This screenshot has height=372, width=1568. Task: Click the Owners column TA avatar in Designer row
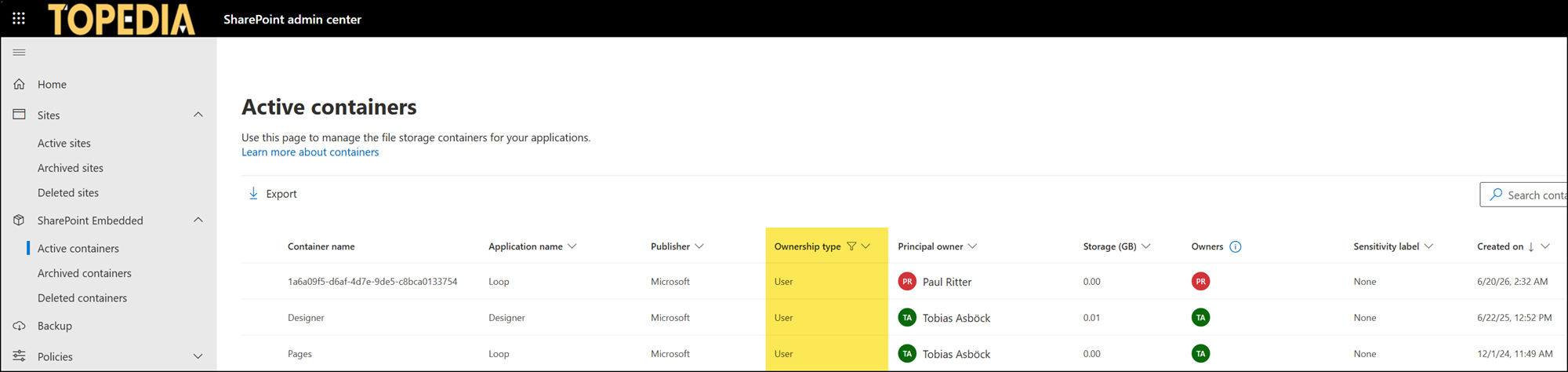point(1200,318)
